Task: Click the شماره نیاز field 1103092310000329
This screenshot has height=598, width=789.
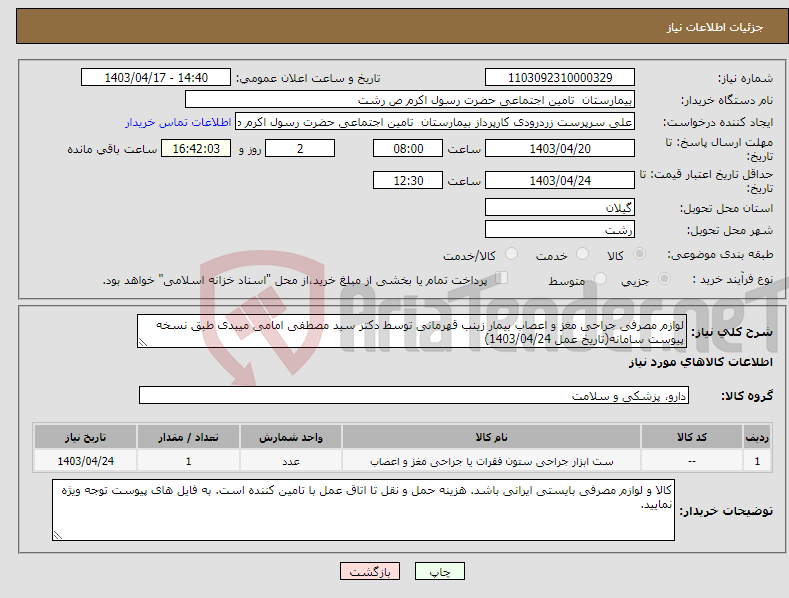Action: 560,78
